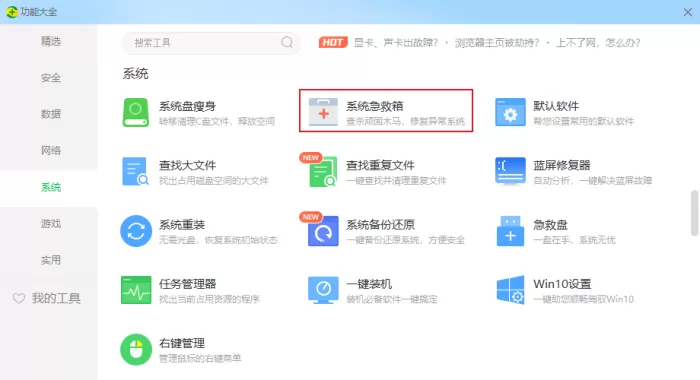This screenshot has width=700, height=380.
Task: Click the 一键查找并清理重复文件 description
Action: (396, 181)
